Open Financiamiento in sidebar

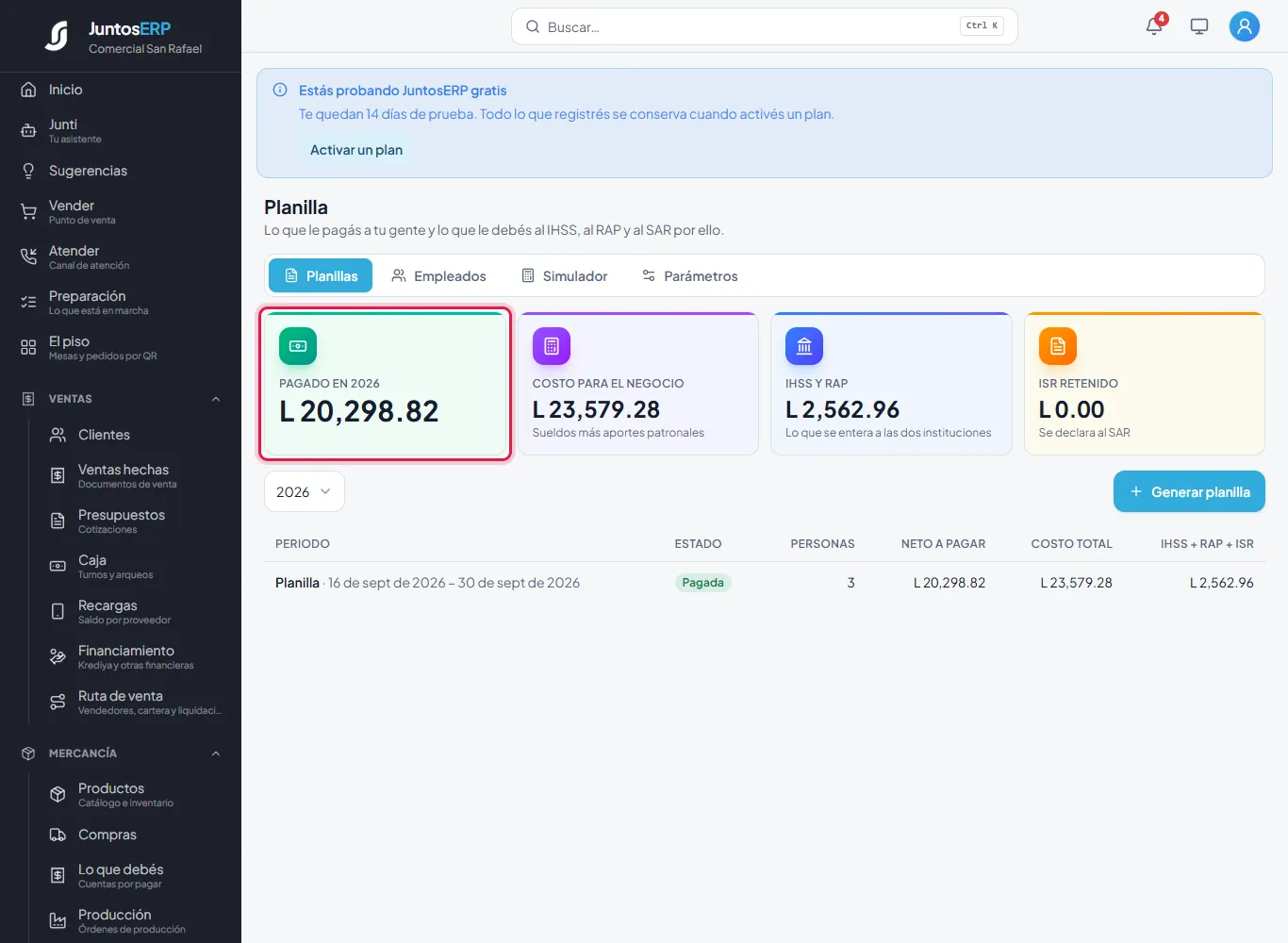135,656
